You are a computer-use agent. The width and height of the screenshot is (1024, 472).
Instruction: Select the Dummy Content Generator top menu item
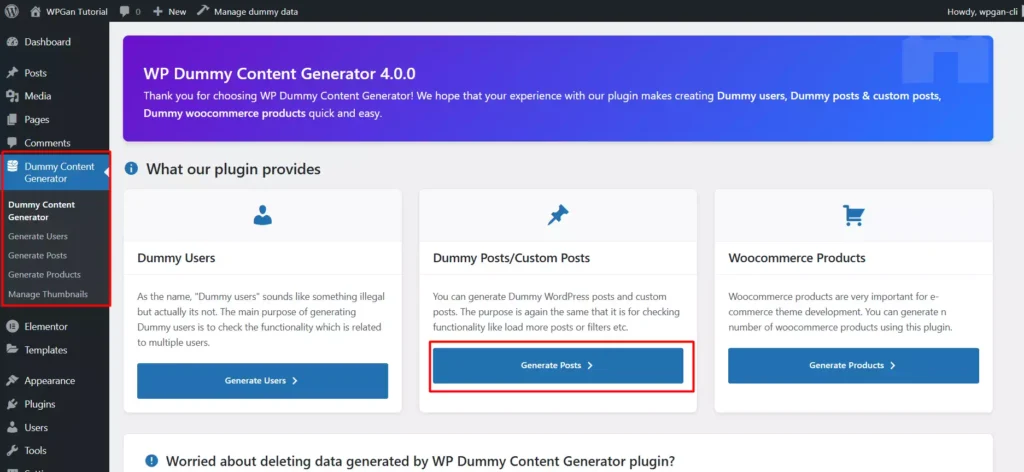tap(54, 172)
